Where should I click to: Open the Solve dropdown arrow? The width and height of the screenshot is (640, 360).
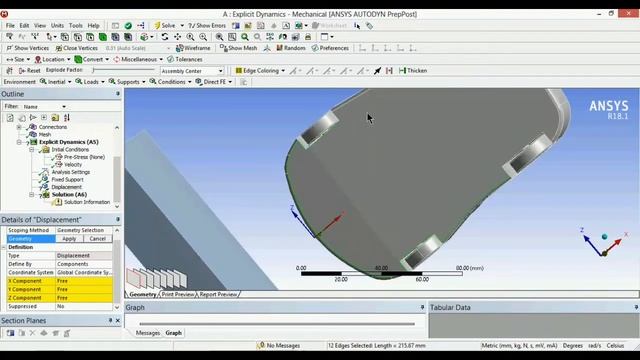tap(182, 25)
